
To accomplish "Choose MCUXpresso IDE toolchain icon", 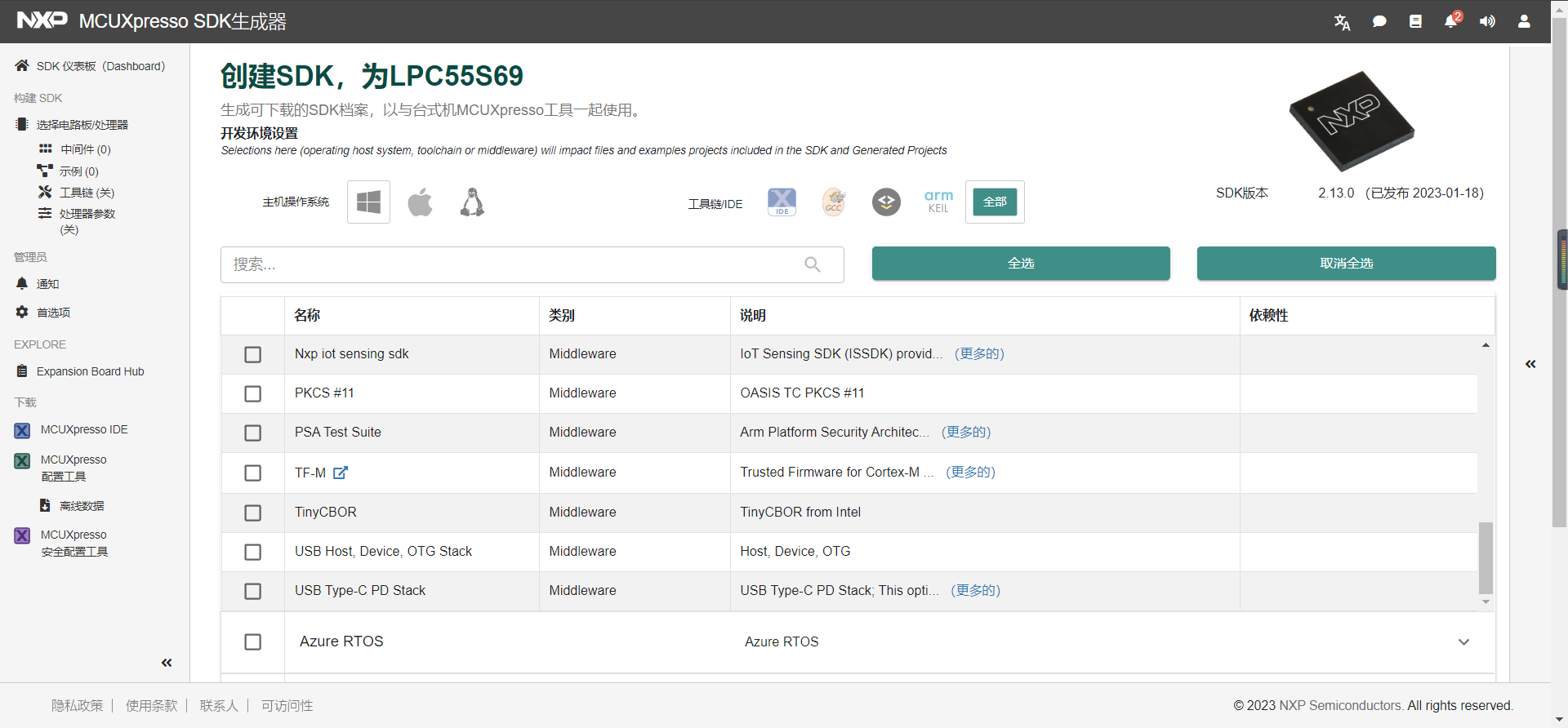I will 782,202.
